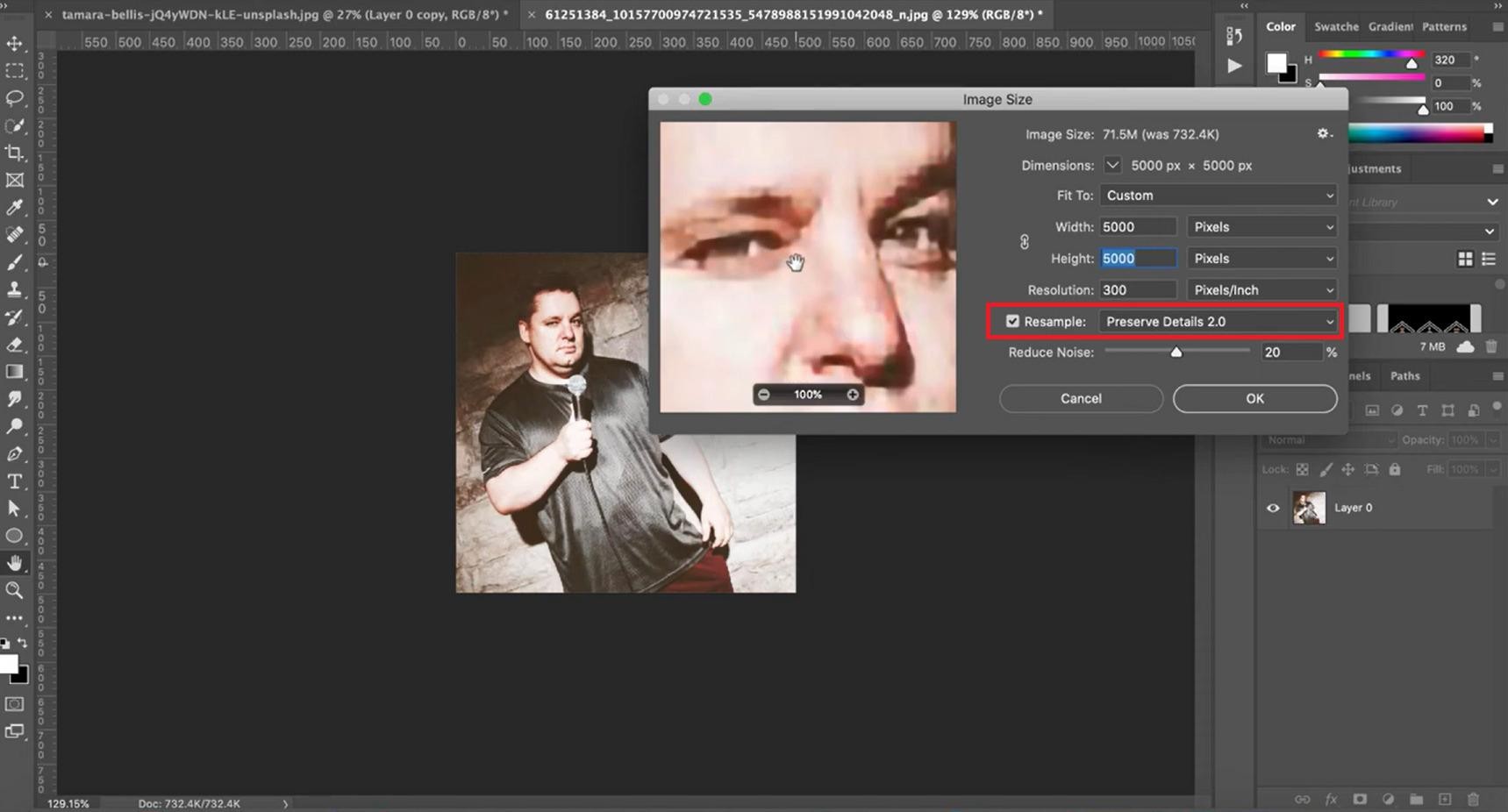Select the Hand tool in toolbar

click(x=15, y=563)
